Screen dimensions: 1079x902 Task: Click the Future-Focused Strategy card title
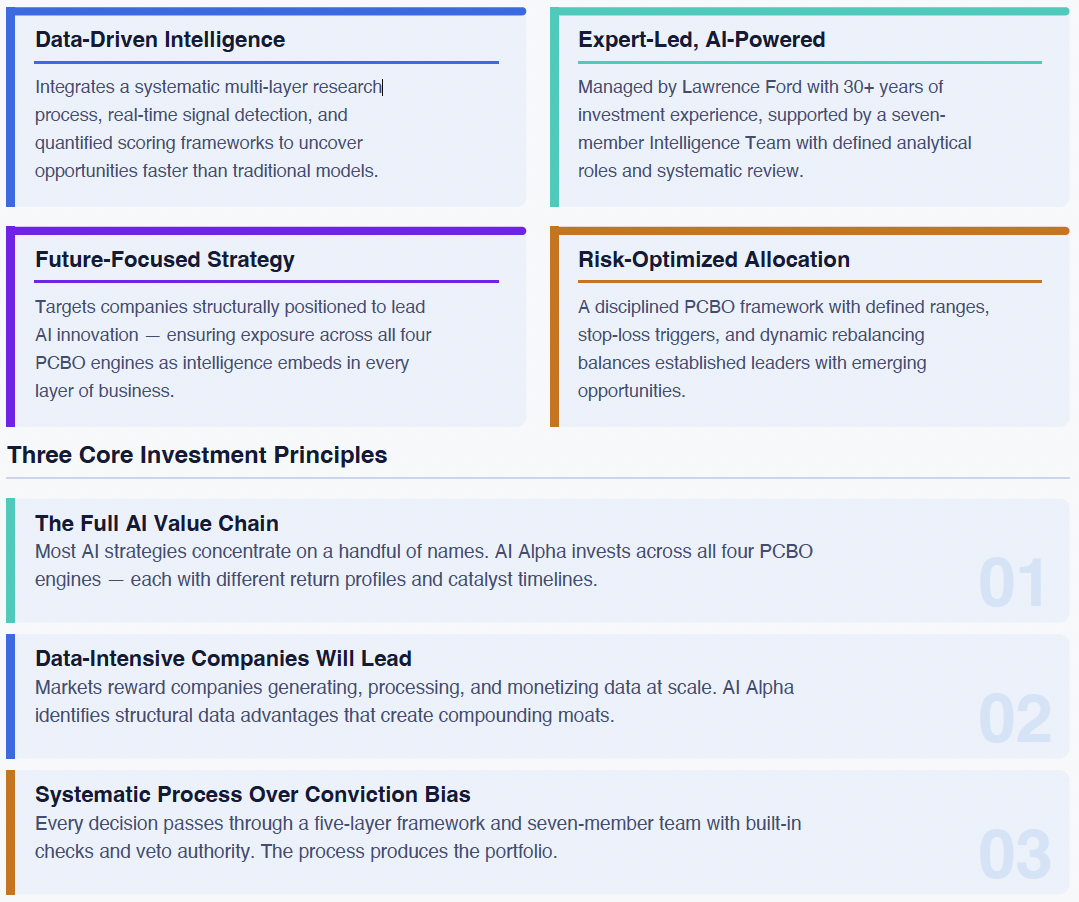pos(165,260)
